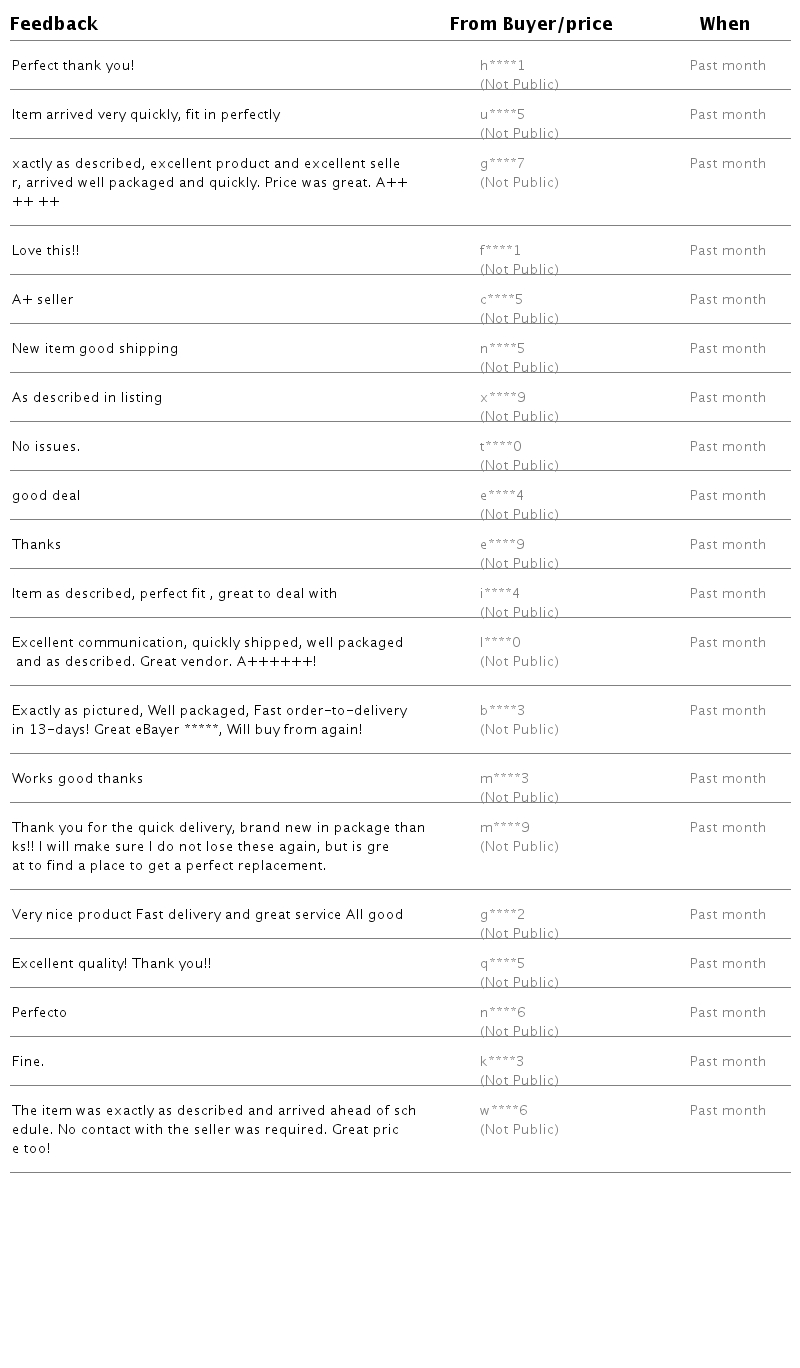This screenshot has height=1368, width=800.
Task: Select buyer l****0 username
Action: click(500, 643)
